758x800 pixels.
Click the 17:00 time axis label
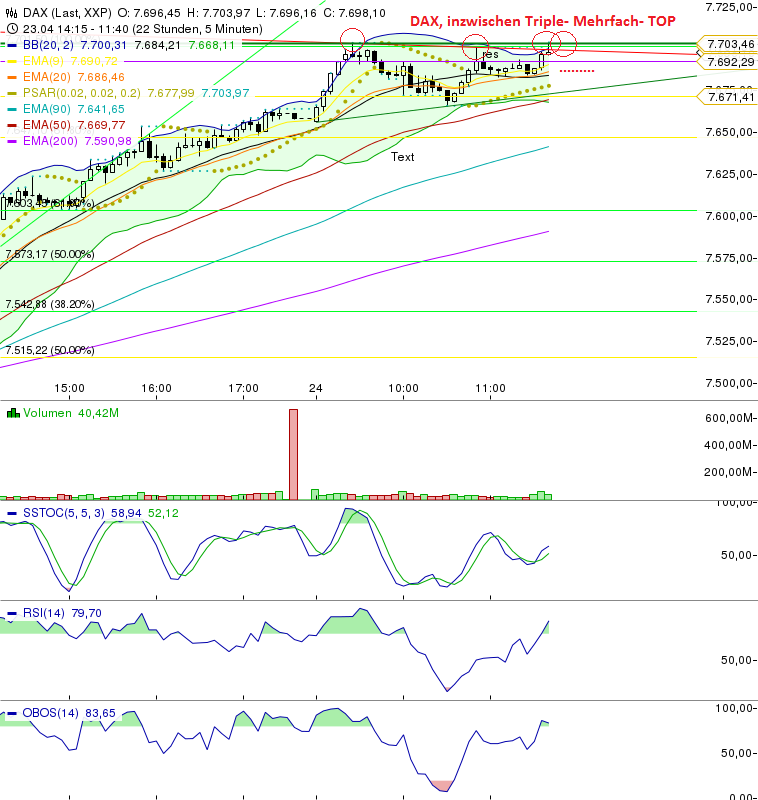pyautogui.click(x=243, y=388)
